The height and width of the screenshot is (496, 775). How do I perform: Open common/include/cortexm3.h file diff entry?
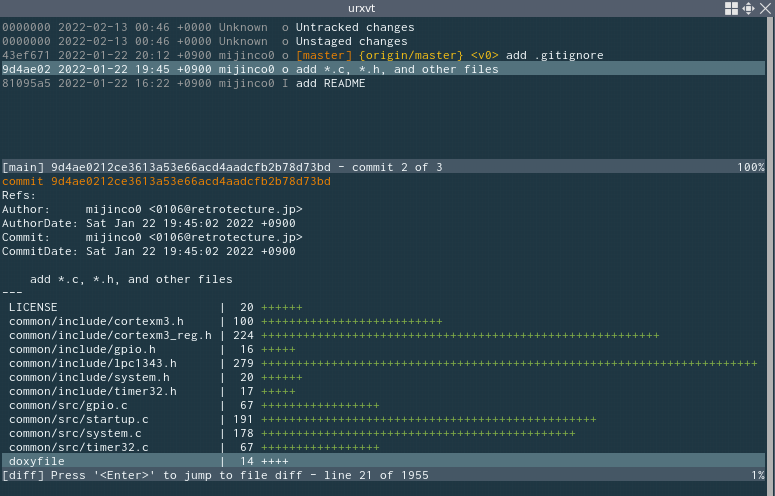96,322
